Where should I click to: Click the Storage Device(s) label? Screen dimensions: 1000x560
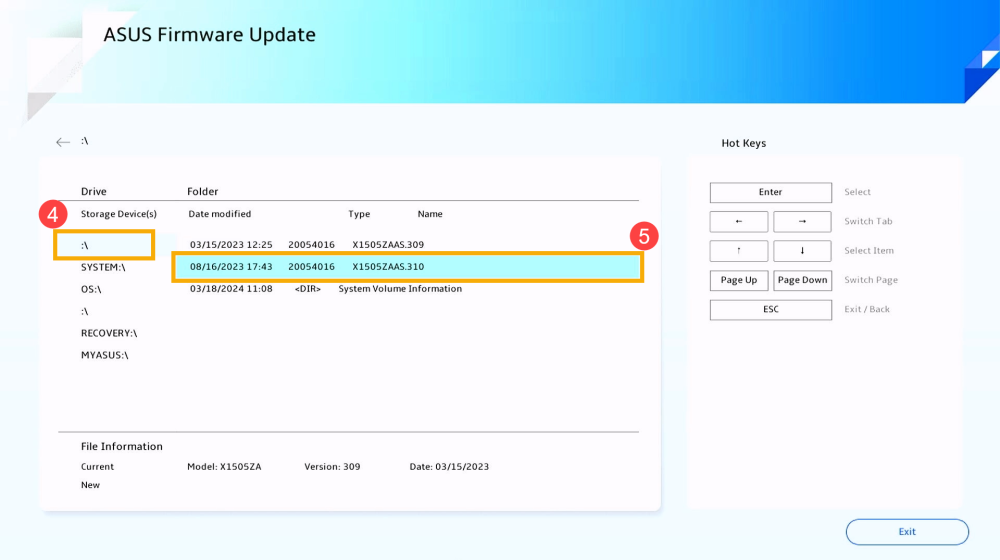click(119, 214)
